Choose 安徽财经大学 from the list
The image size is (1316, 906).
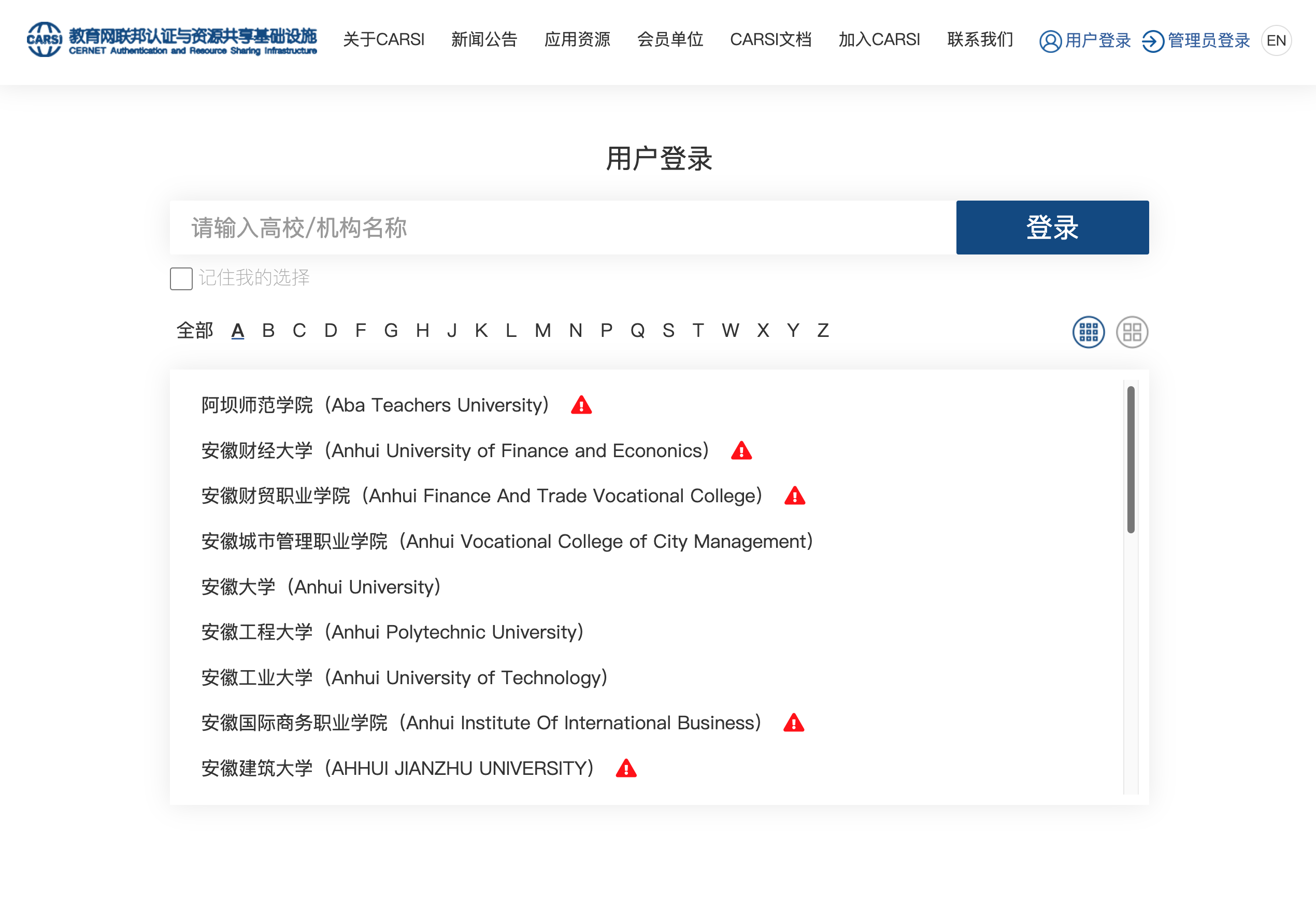click(x=456, y=451)
